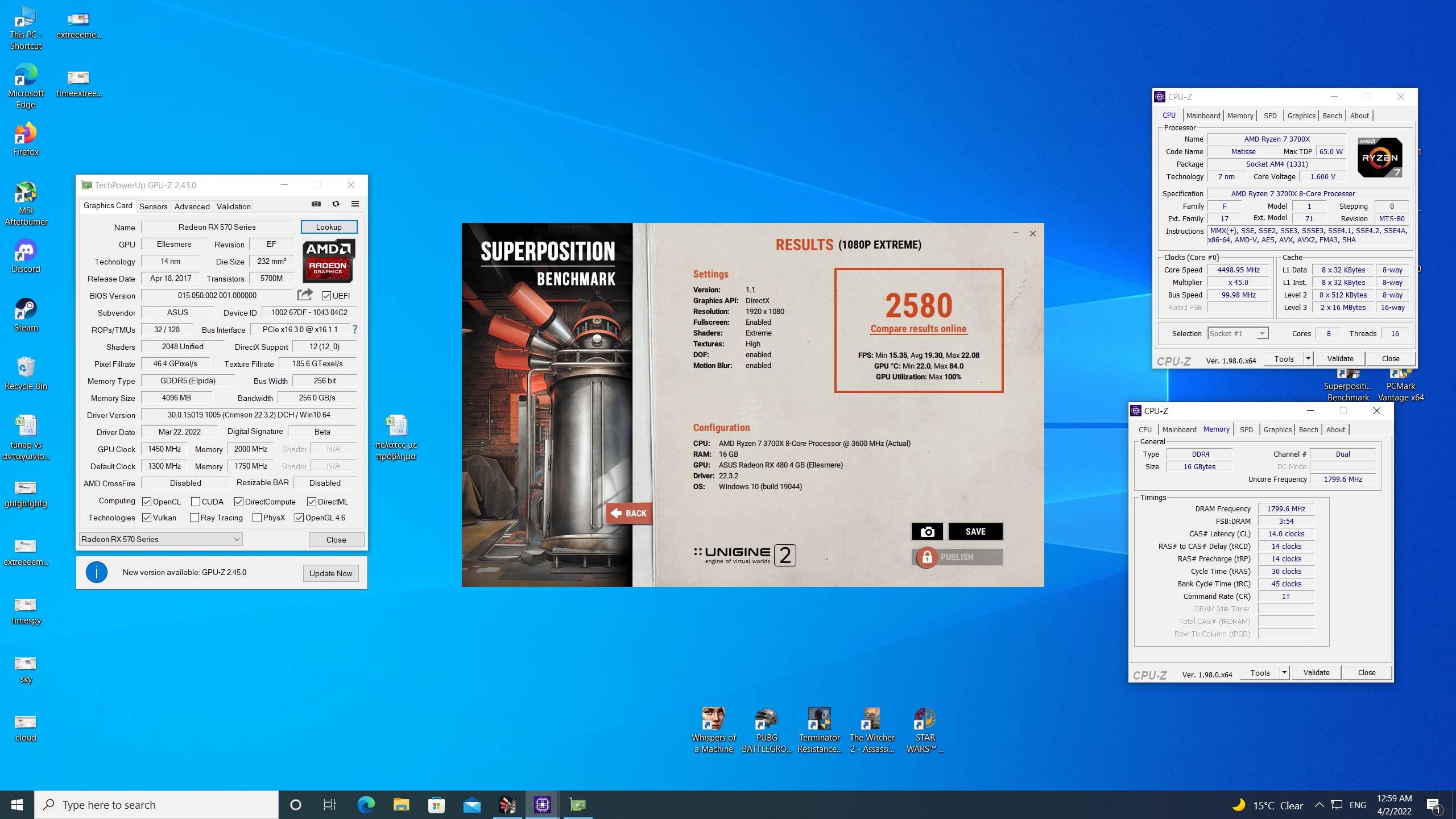Screen dimensions: 1456x819
Task: Open Microsoft Store from taskbar
Action: click(x=436, y=804)
